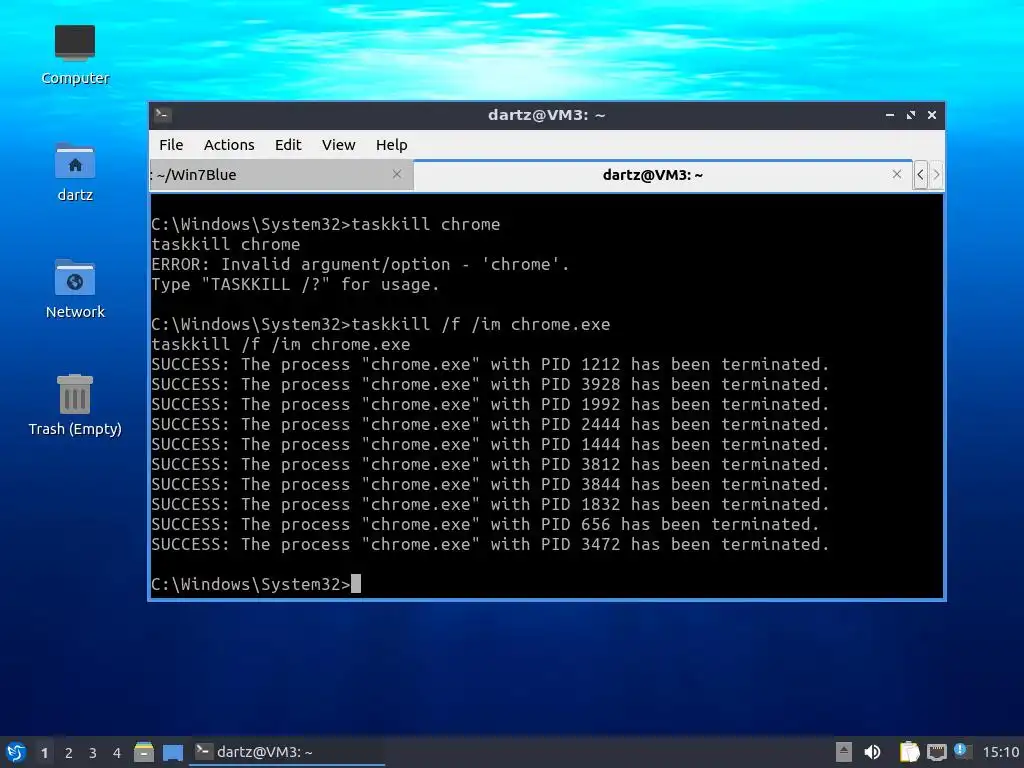Click the update notifier tray icon
This screenshot has width=1024, height=768.
962,751
